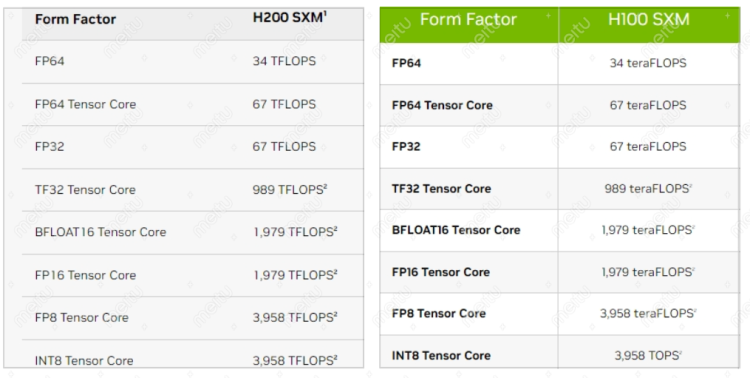Click 34 TFLOPS value for H200
Screen dimensions: 750x378
point(284,61)
